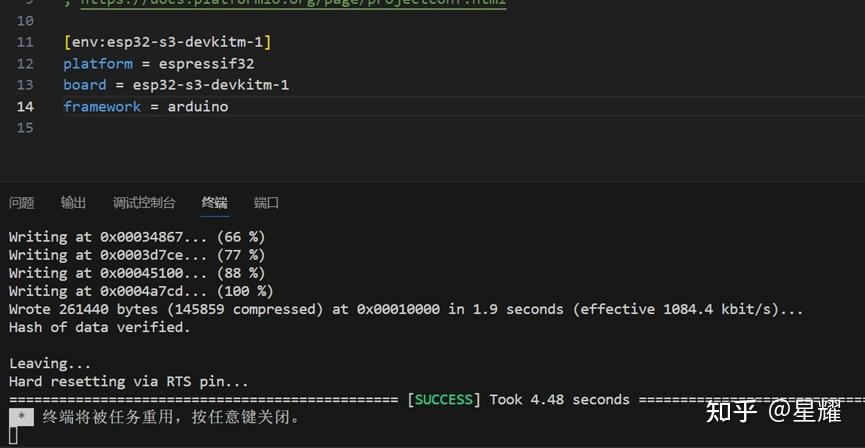Click the terminal cursor block

pyautogui.click(x=13, y=435)
